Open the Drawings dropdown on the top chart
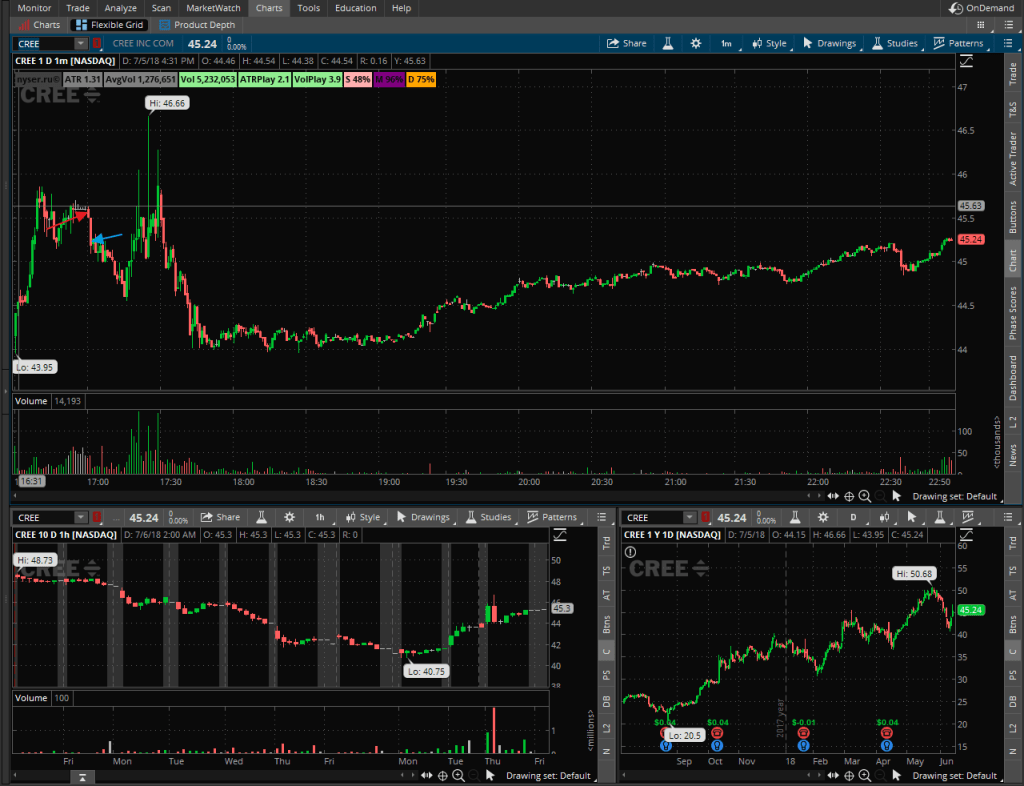The image size is (1024, 786). (830, 44)
